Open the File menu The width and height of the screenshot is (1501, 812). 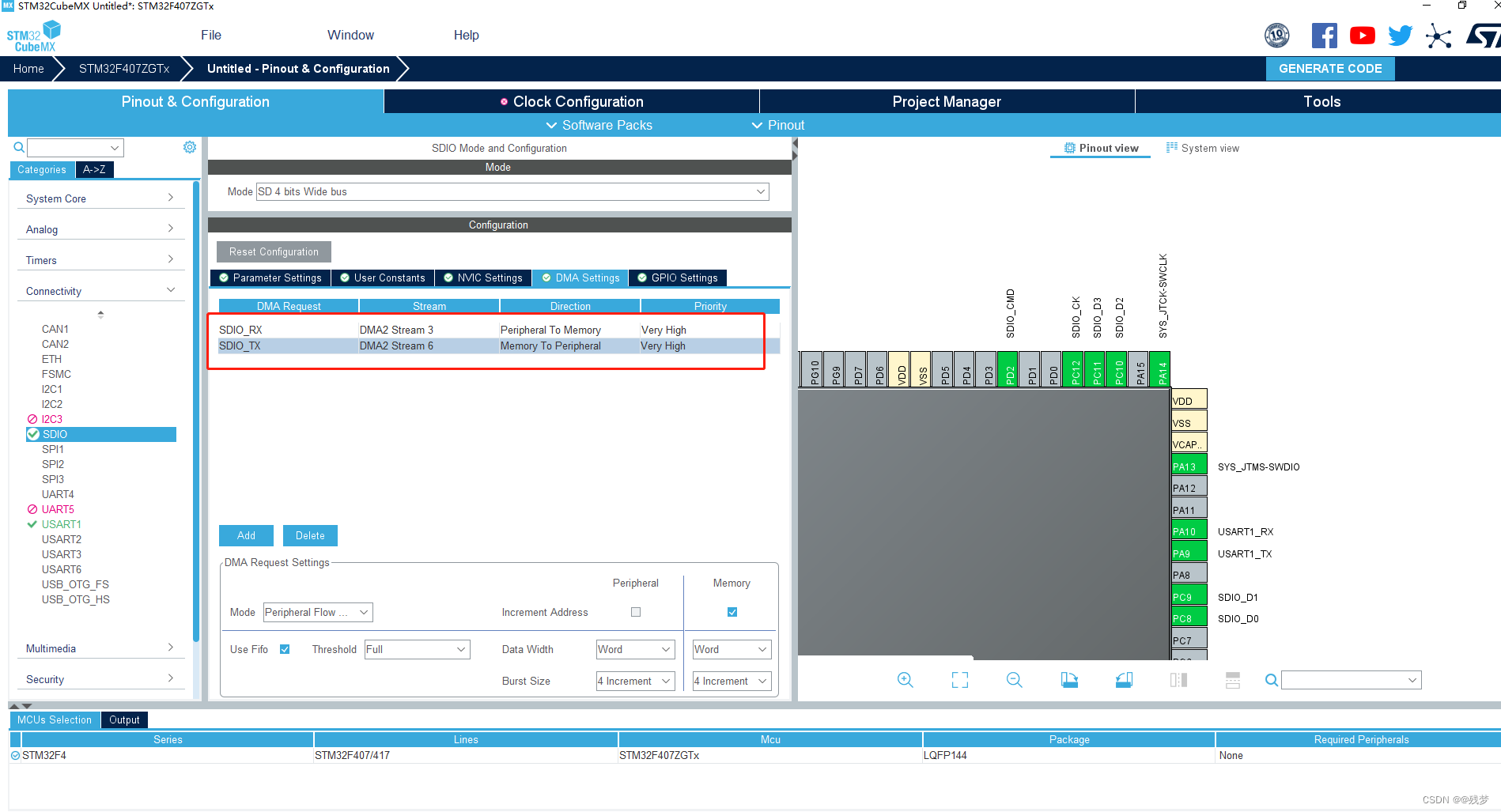211,35
